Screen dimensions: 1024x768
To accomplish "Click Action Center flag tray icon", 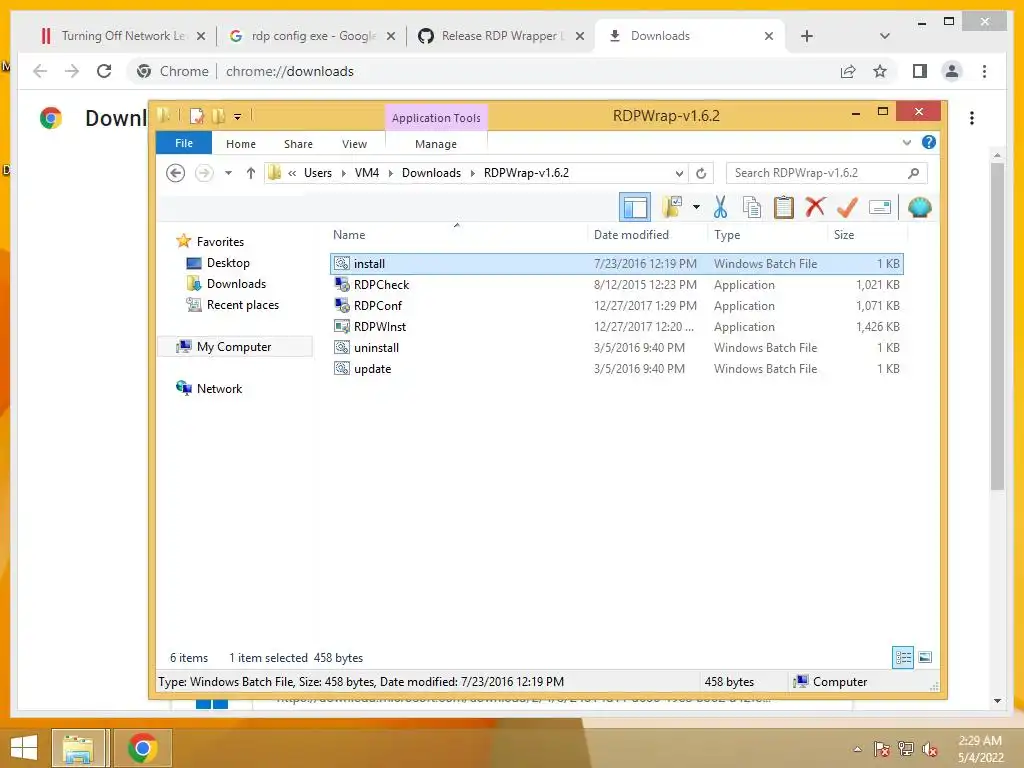I will coord(882,749).
